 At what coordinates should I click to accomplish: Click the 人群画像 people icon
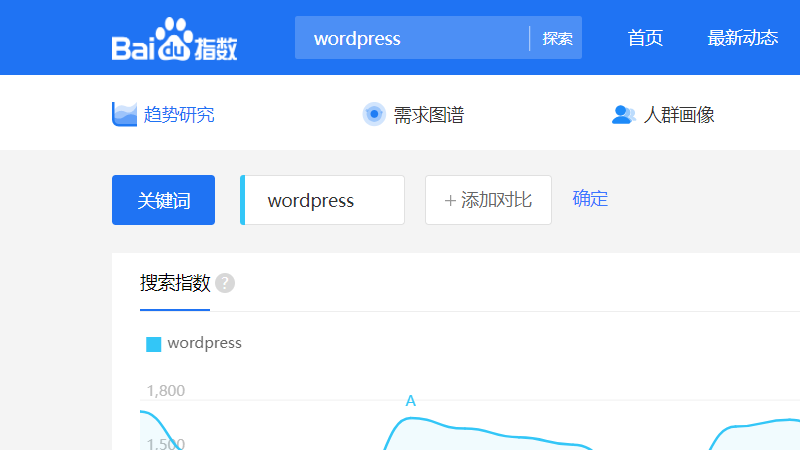624,115
